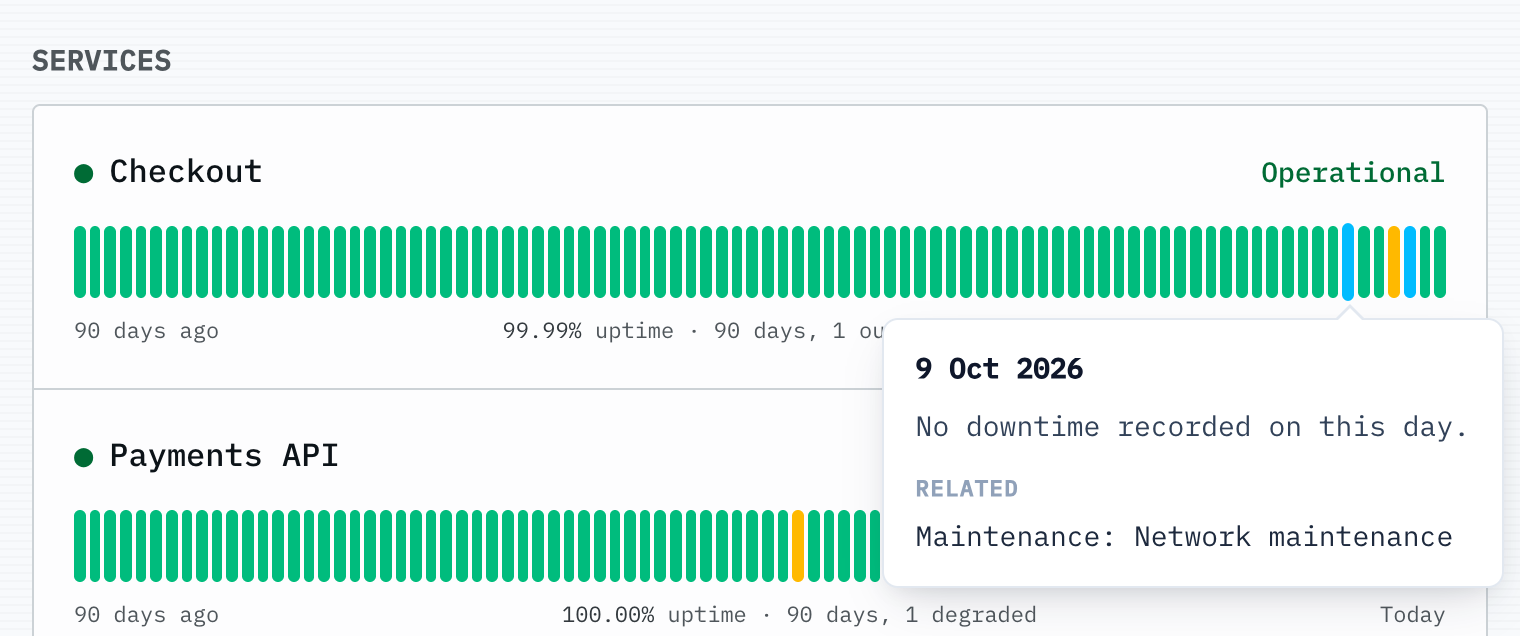Image resolution: width=1520 pixels, height=636 pixels.
Task: Select the first bar in Payments API timeline
Action: [x=80, y=546]
